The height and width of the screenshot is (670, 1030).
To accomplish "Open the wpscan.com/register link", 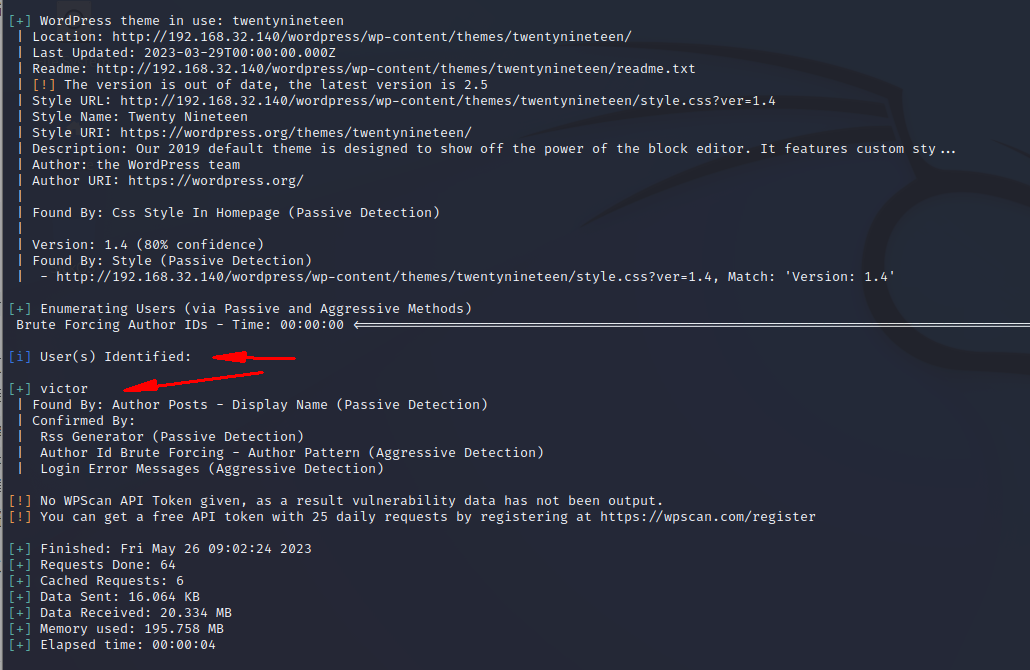I will pyautogui.click(x=707, y=517).
